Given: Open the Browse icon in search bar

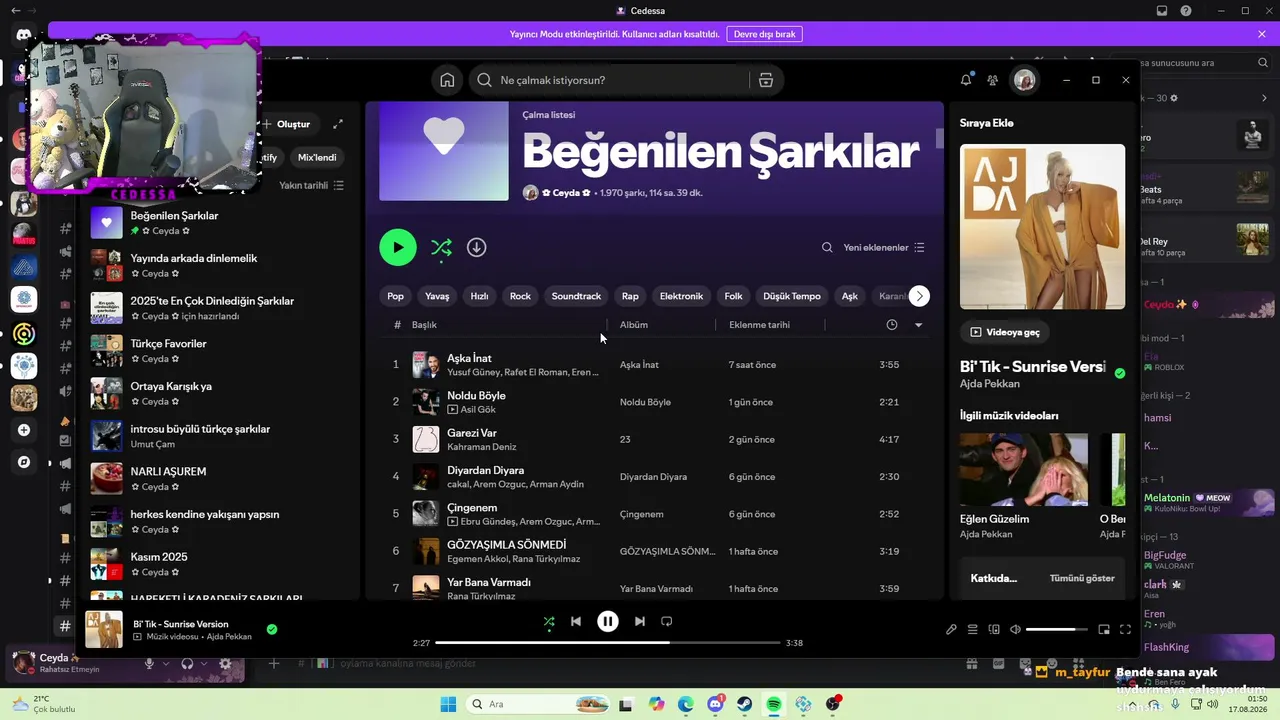Looking at the screenshot, I should [x=766, y=80].
